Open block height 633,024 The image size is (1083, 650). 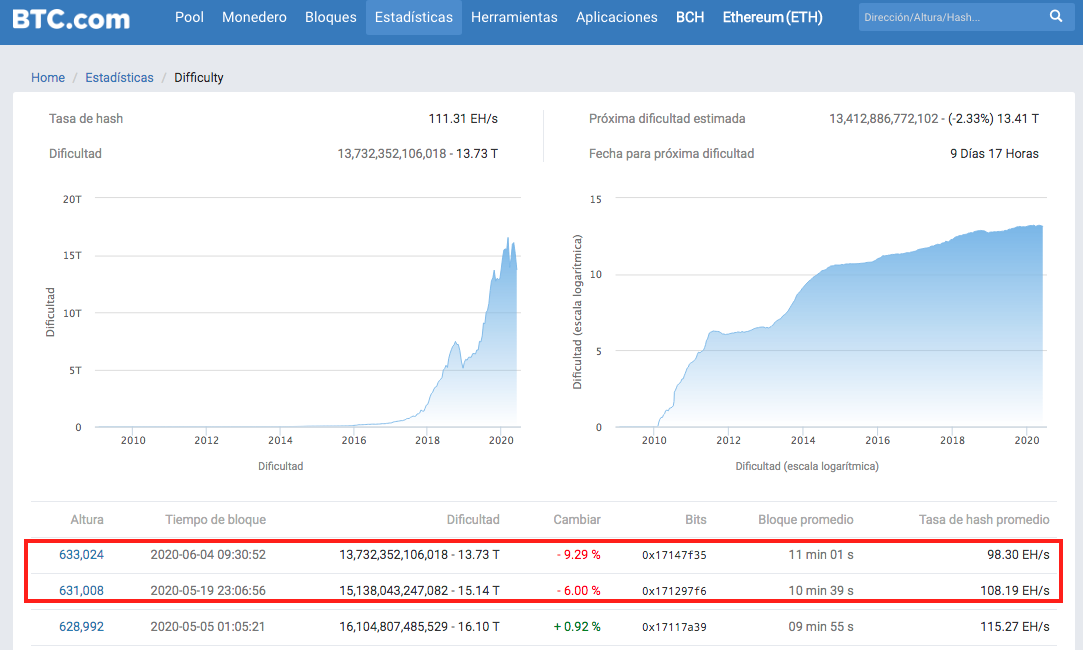pyautogui.click(x=82, y=555)
